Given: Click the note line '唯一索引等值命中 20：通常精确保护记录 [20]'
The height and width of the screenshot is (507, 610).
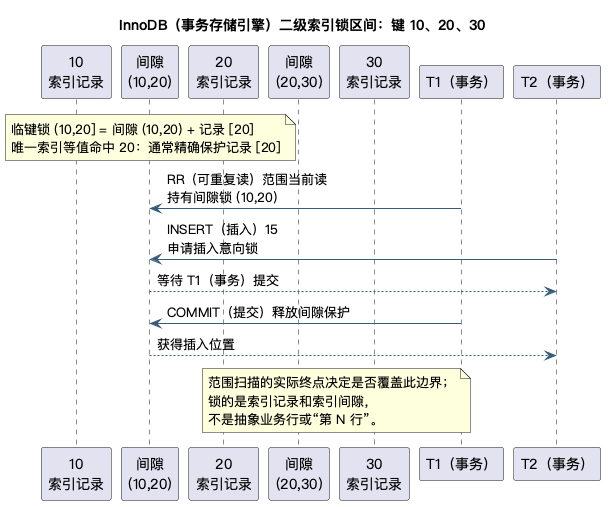Looking at the screenshot, I should (146, 147).
